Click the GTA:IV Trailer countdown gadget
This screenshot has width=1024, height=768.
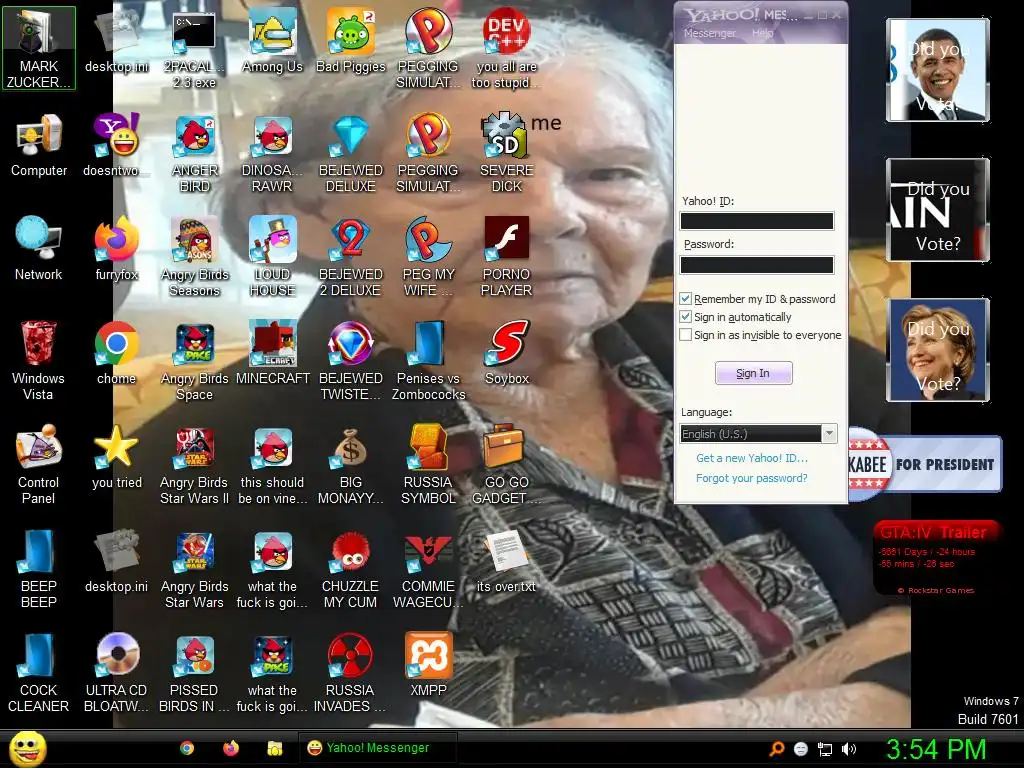[x=936, y=558]
